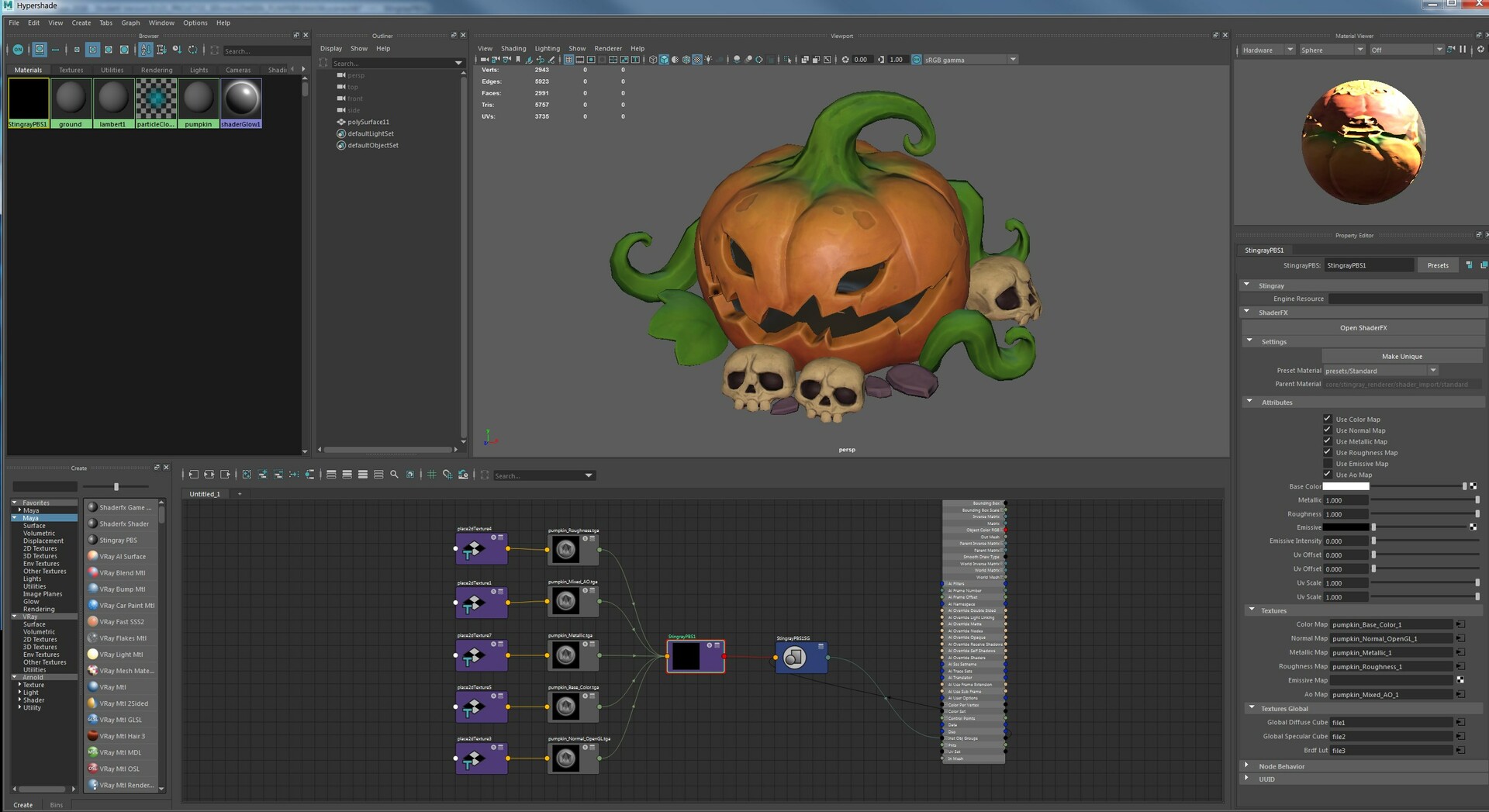Open the Graph menu

coord(130,22)
